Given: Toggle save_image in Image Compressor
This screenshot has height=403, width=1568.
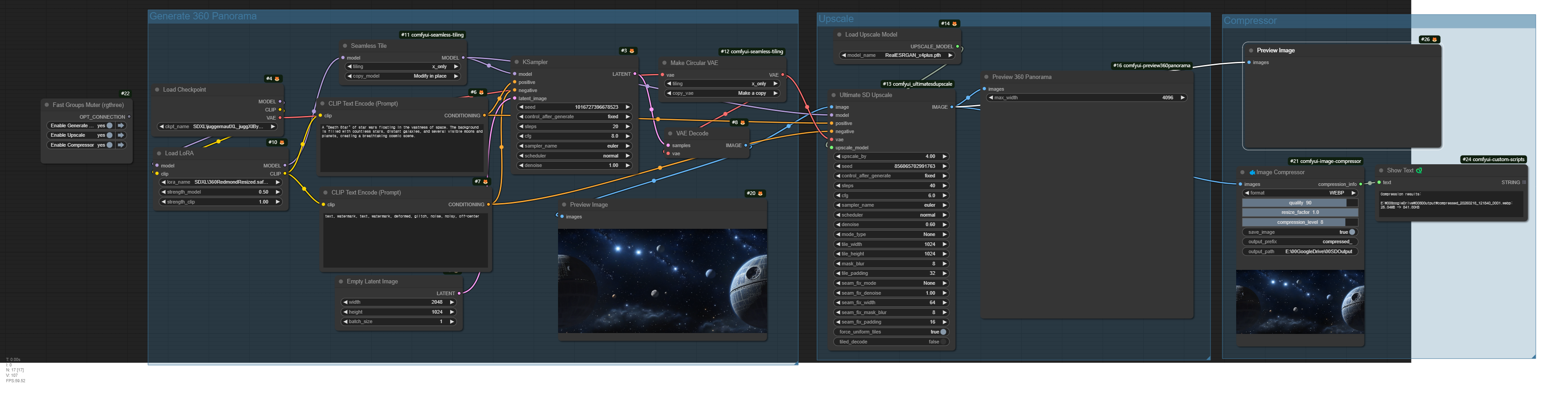Looking at the screenshot, I should point(1352,232).
